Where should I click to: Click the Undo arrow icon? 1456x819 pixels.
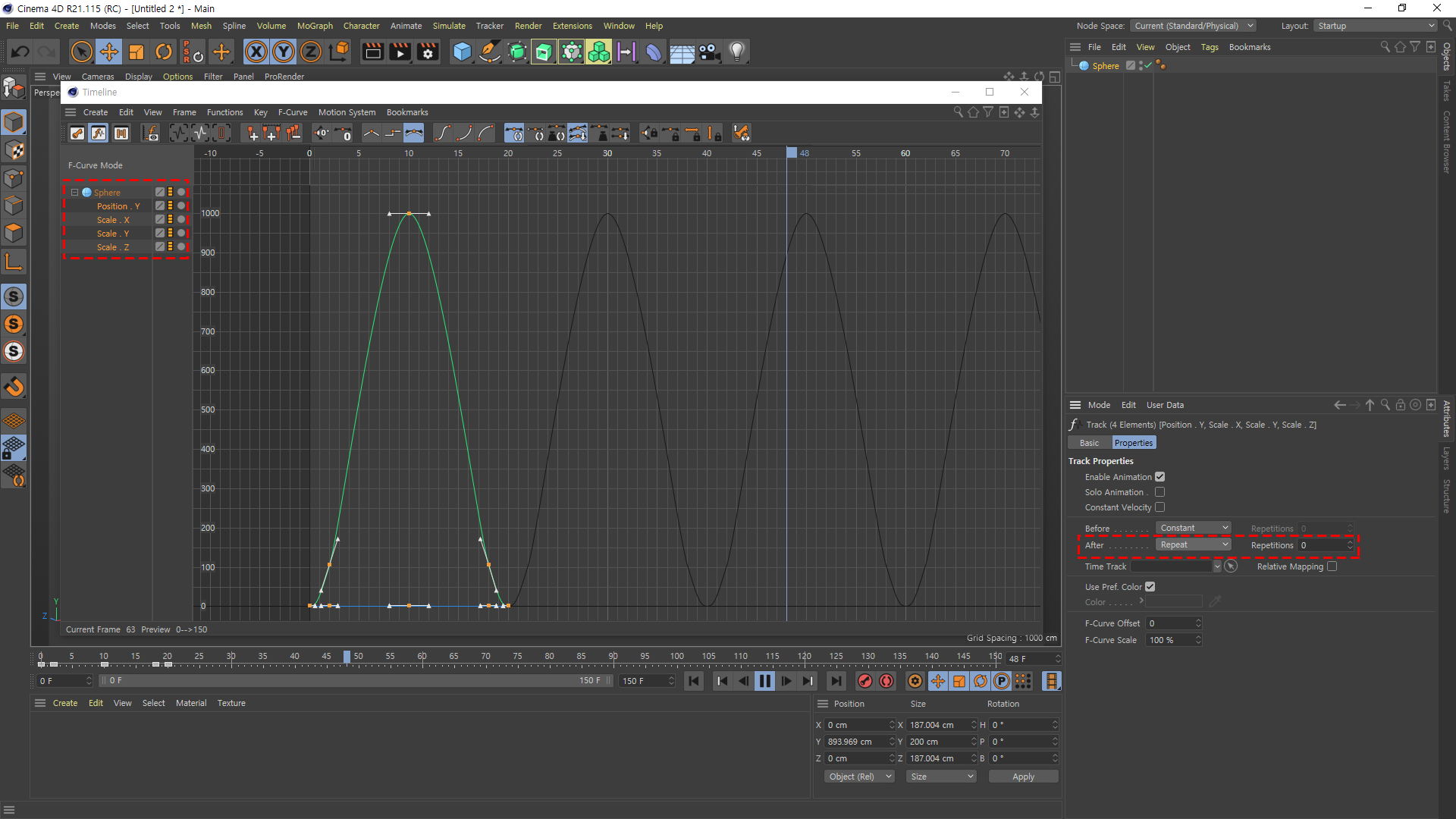pos(20,52)
